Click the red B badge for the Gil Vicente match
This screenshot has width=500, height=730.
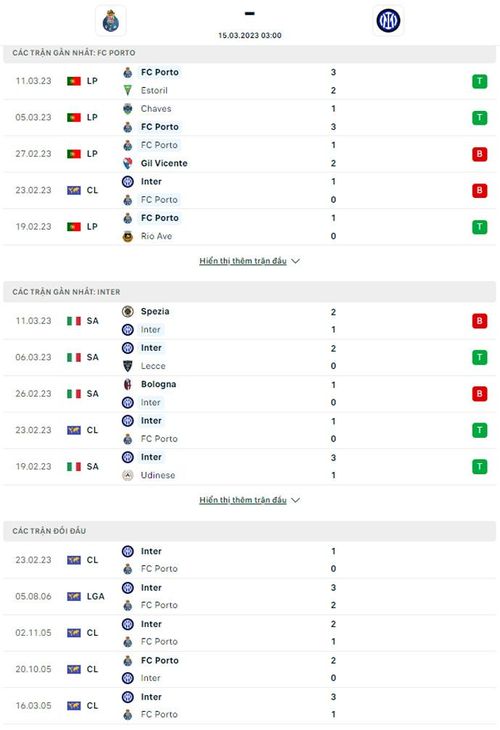click(x=480, y=154)
